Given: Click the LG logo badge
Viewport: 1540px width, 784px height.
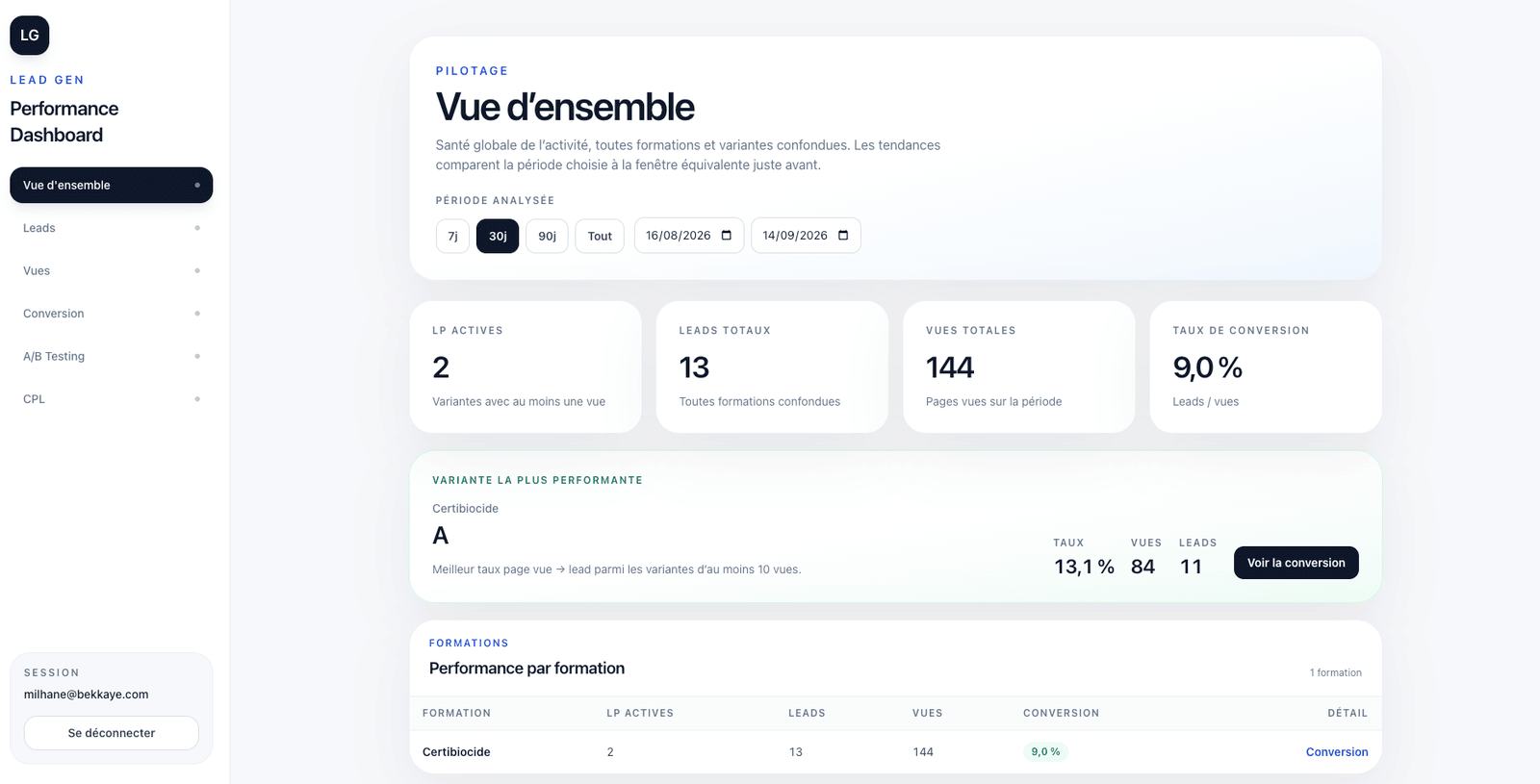Looking at the screenshot, I should 30,36.
